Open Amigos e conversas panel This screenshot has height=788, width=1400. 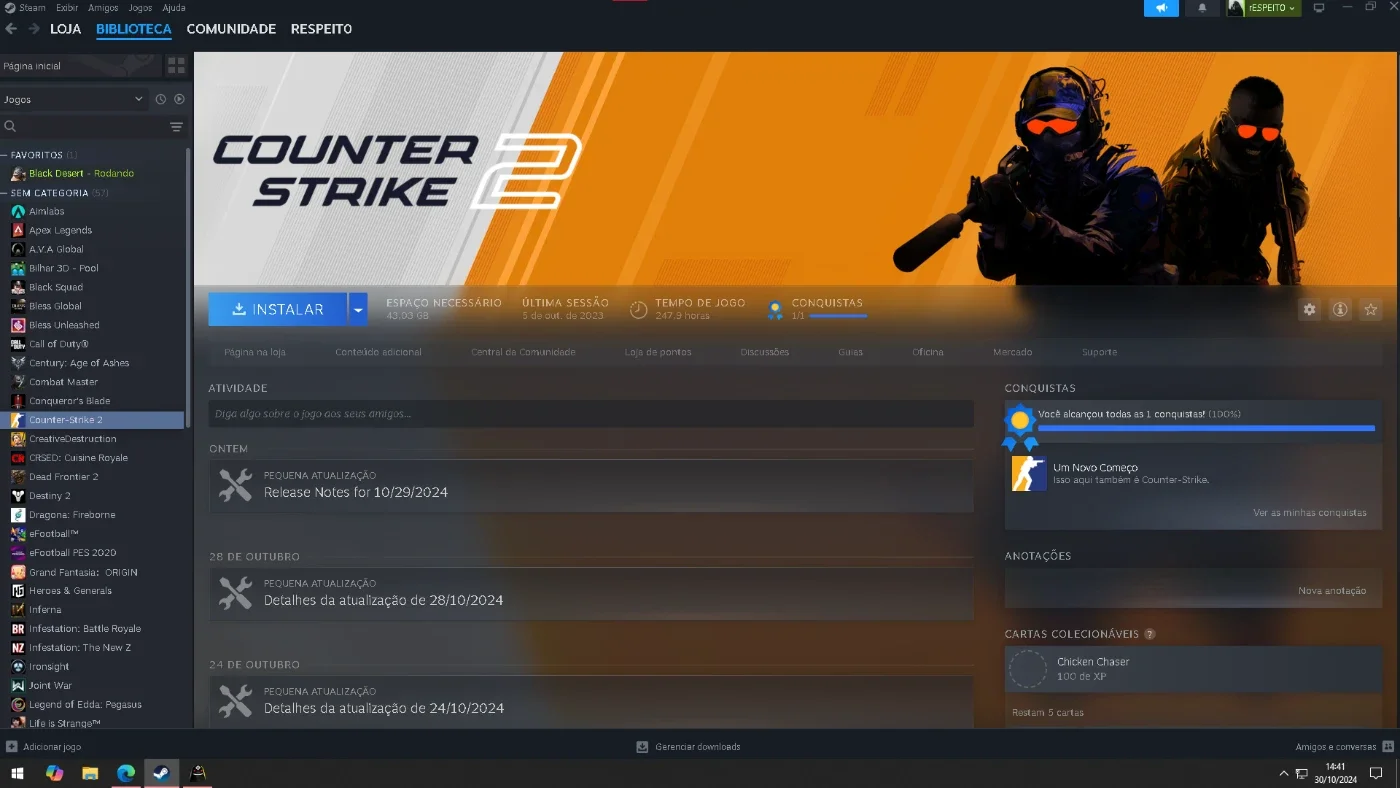[x=1344, y=747]
